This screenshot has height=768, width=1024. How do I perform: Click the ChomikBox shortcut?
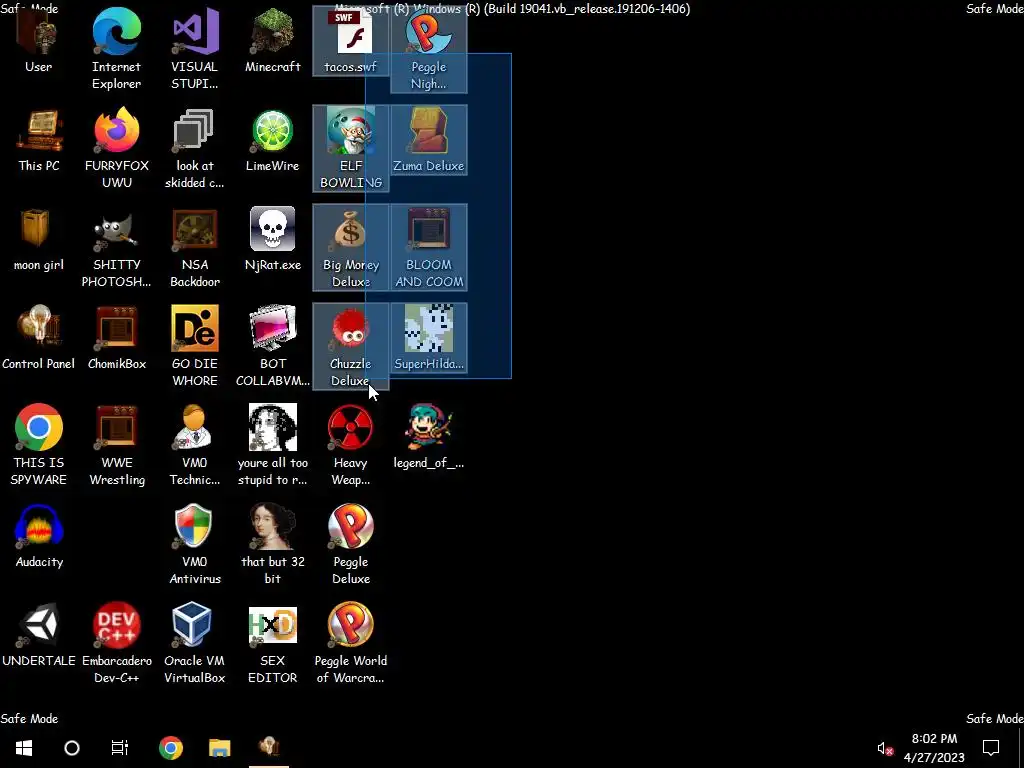[116, 338]
